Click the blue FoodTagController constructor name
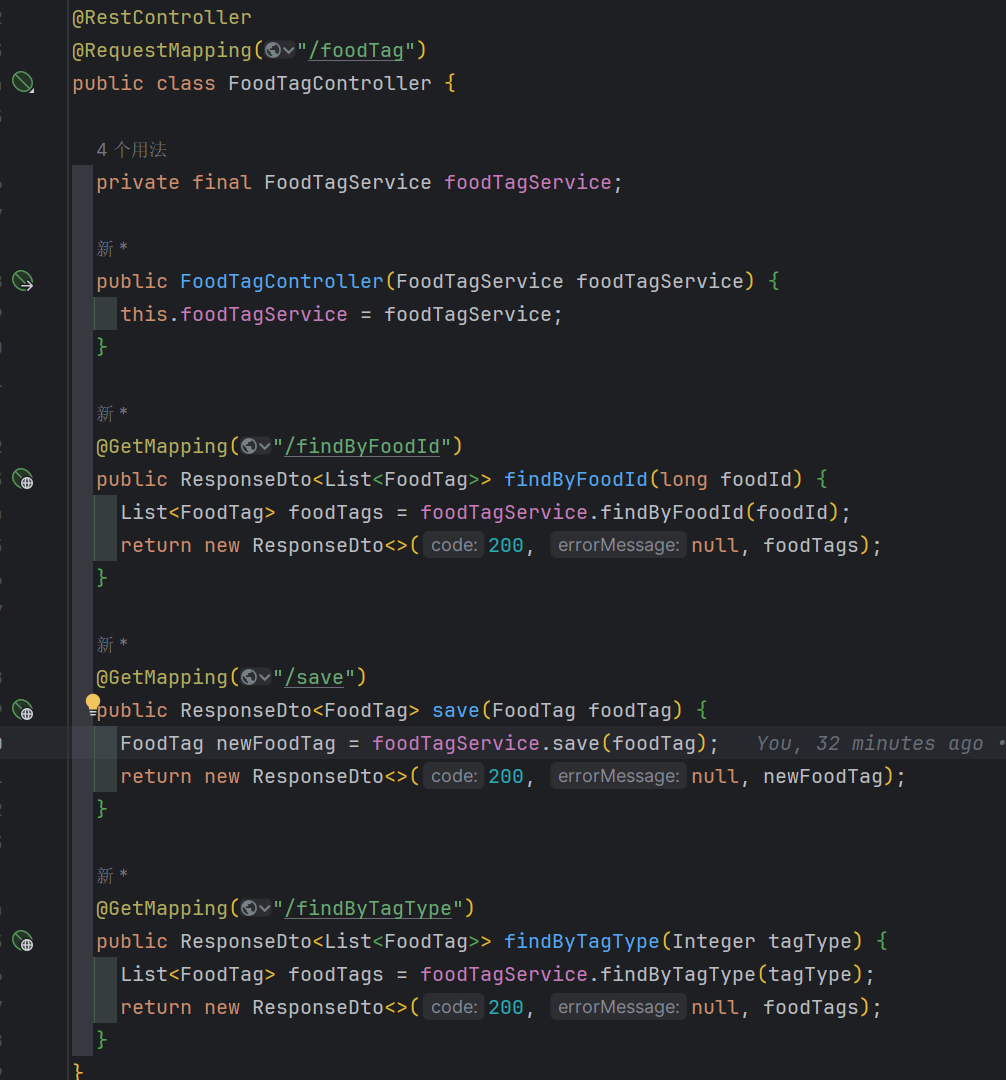The height and width of the screenshot is (1080, 1006). point(282,281)
